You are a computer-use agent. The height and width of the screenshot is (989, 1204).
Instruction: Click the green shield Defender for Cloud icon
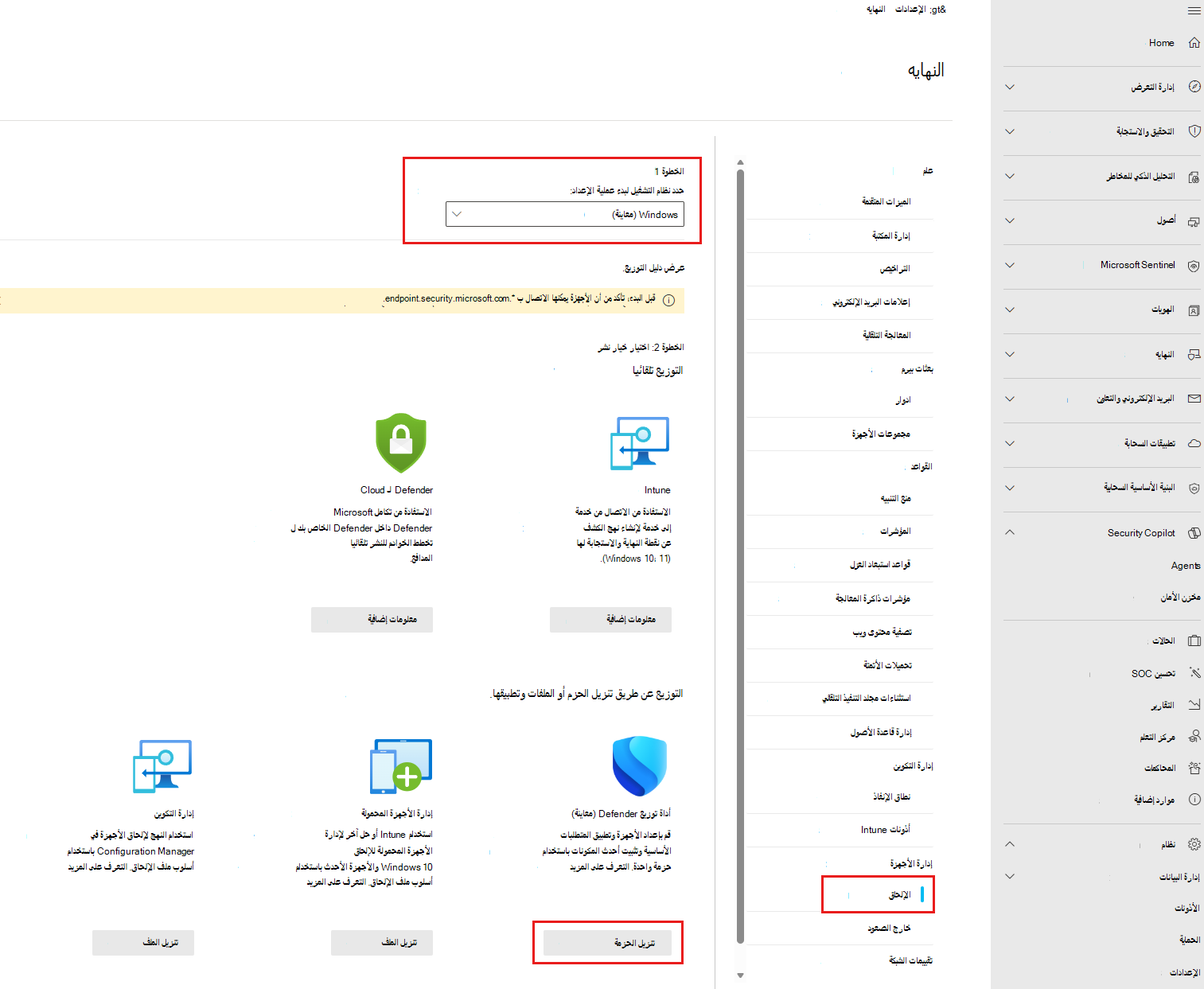(x=401, y=442)
